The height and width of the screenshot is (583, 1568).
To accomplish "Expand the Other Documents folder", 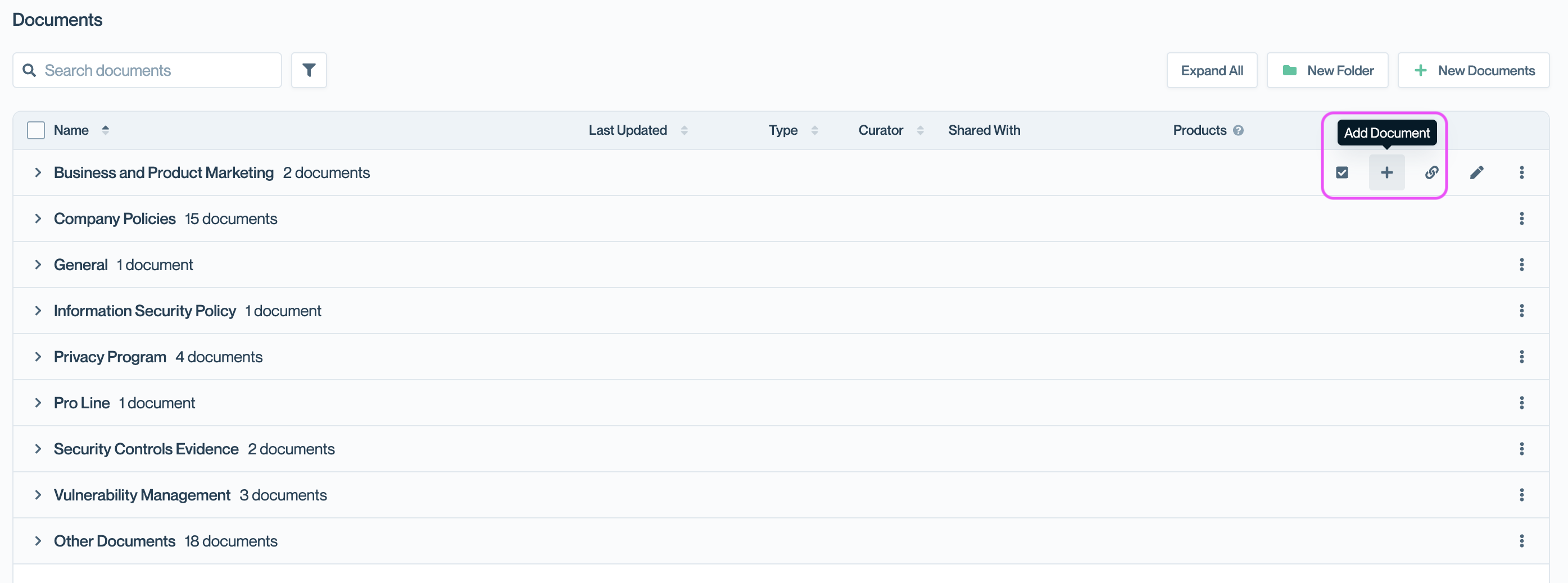I will click(38, 541).
